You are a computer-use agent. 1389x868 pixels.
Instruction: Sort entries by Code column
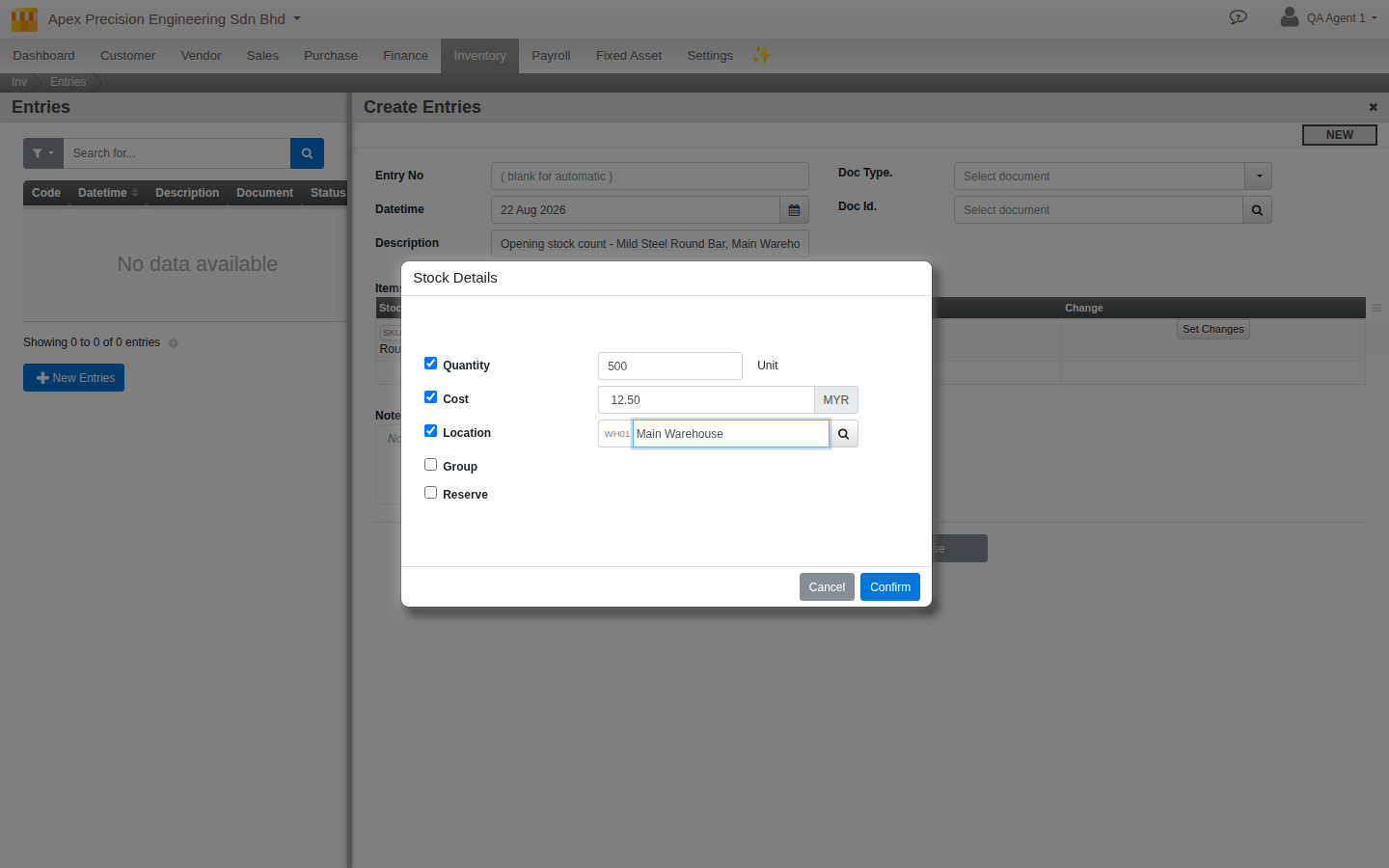click(x=46, y=193)
